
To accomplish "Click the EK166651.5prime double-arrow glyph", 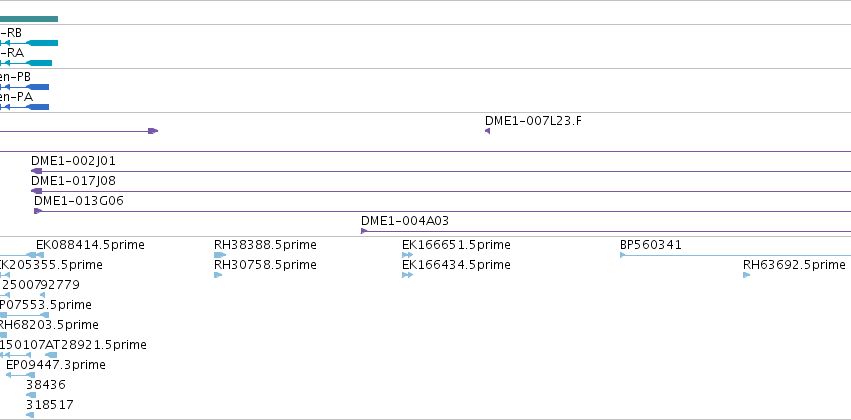I will (x=408, y=255).
